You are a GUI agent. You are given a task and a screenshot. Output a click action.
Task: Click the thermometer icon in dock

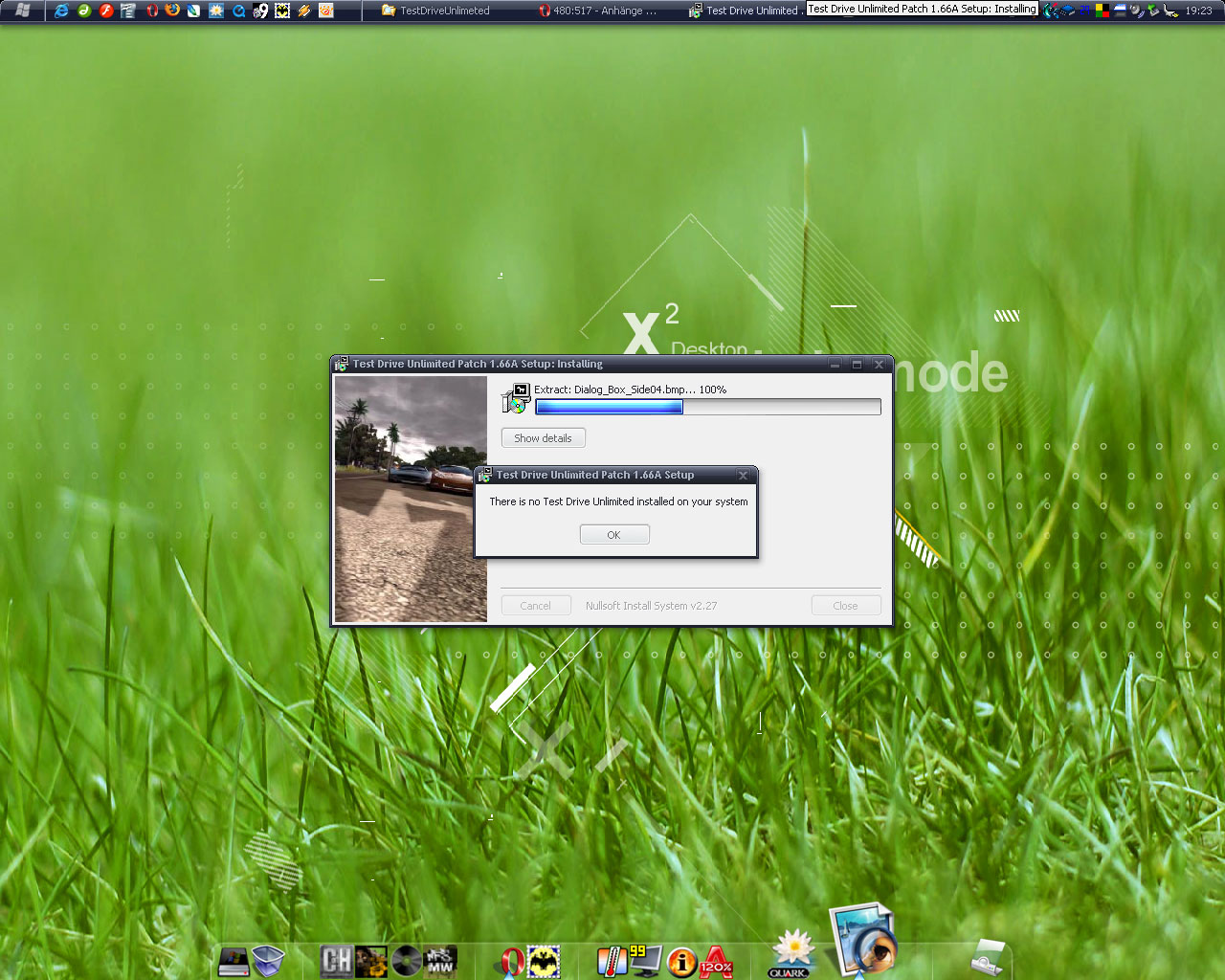pyautogui.click(x=611, y=961)
